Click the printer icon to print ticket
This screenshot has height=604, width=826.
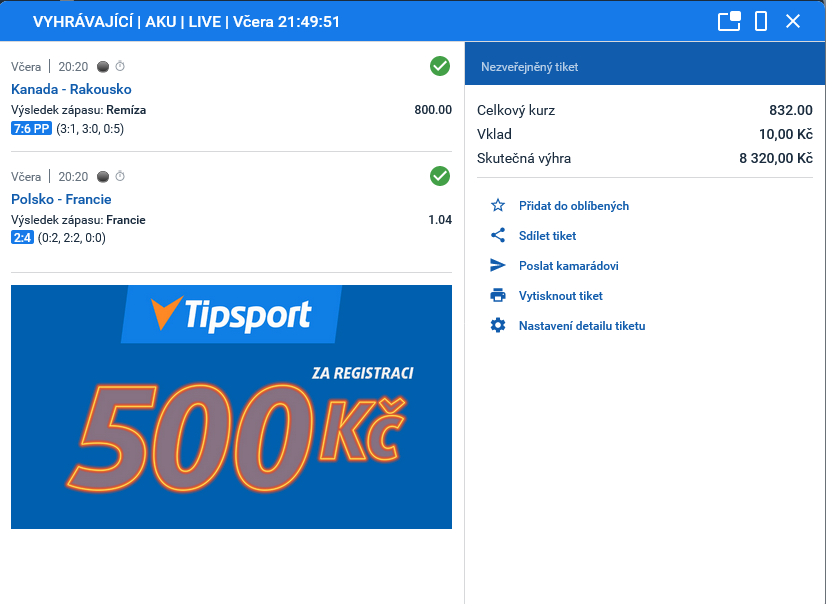pos(498,296)
